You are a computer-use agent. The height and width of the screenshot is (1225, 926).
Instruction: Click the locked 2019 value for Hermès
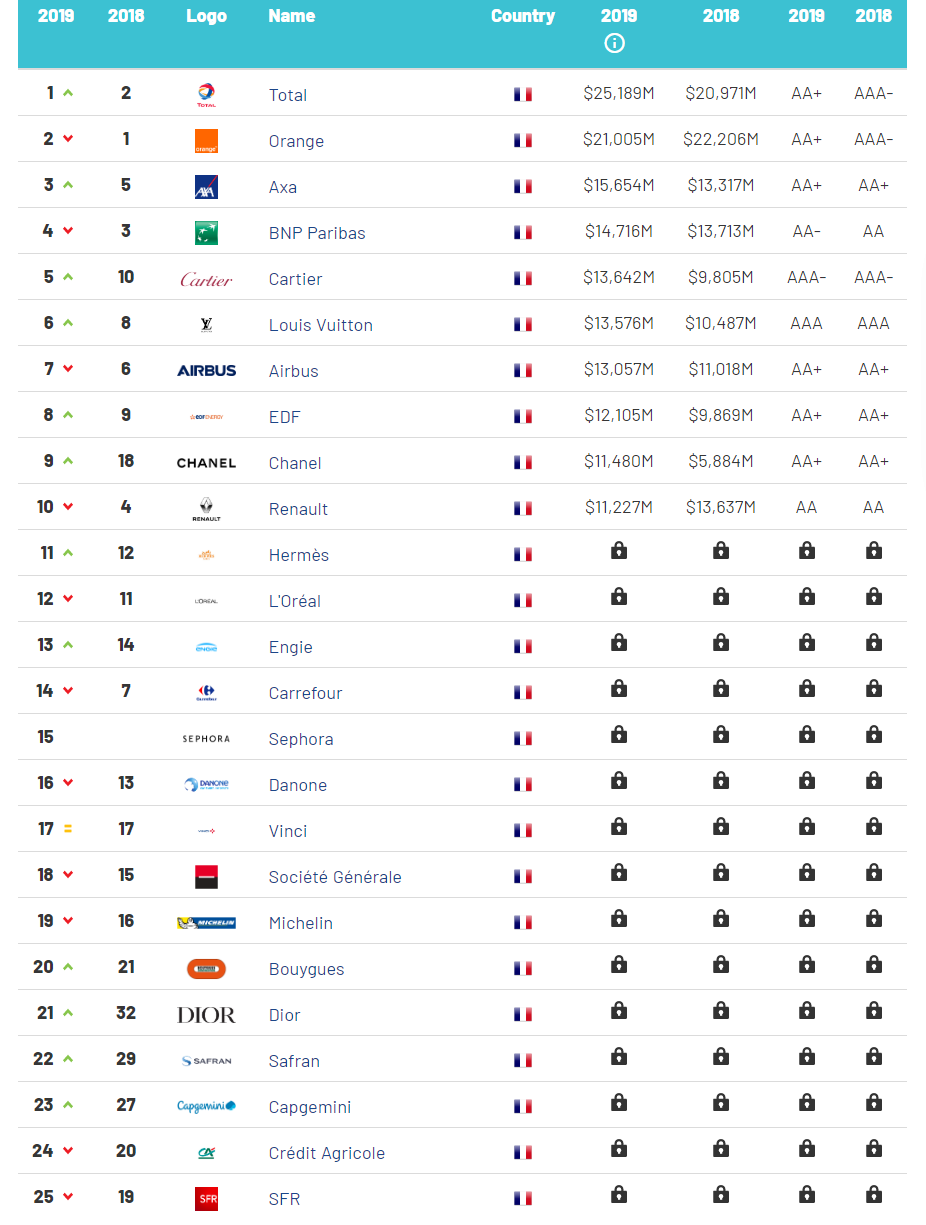tap(619, 551)
